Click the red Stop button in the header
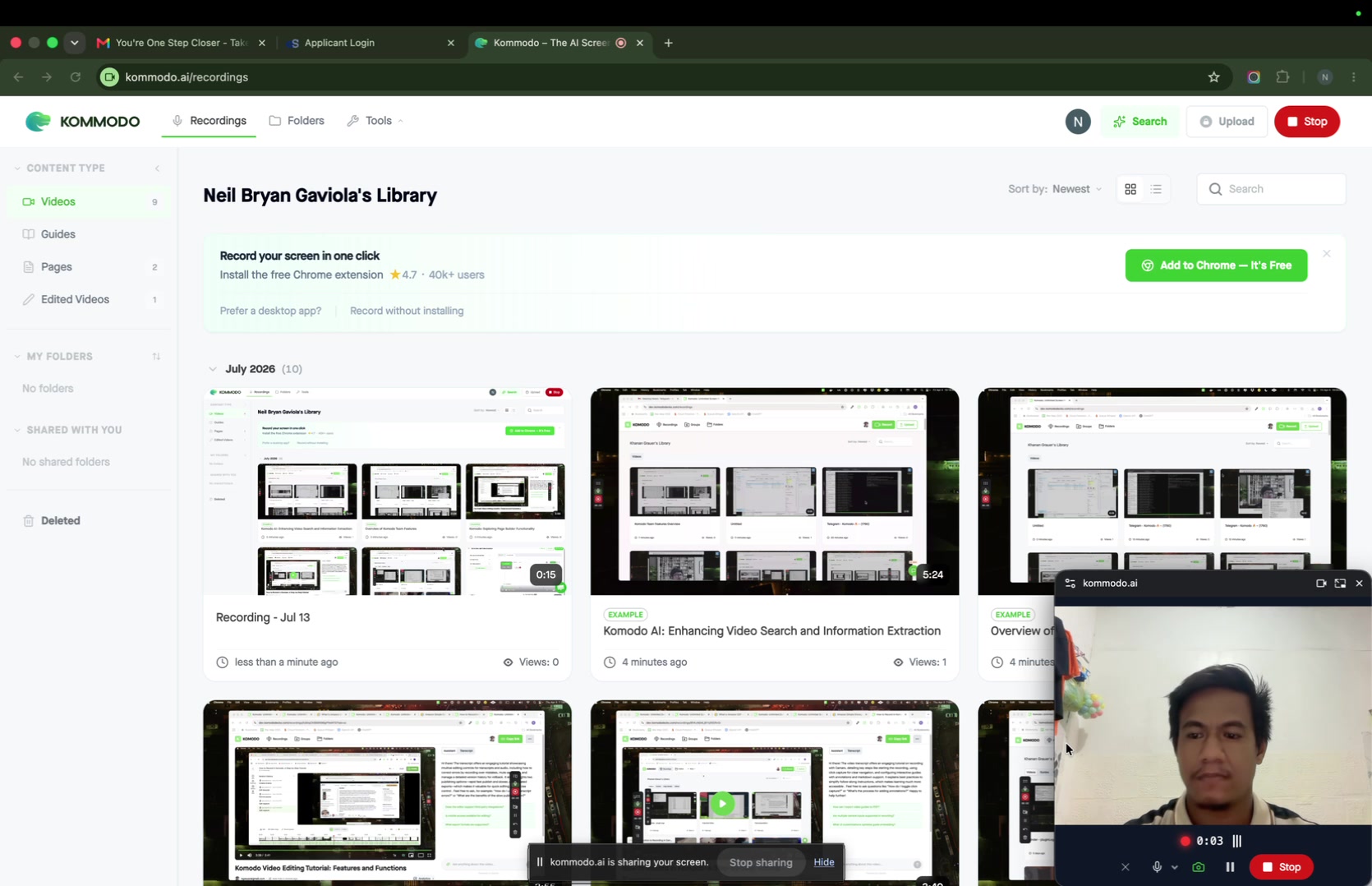This screenshot has height=886, width=1372. tap(1307, 122)
